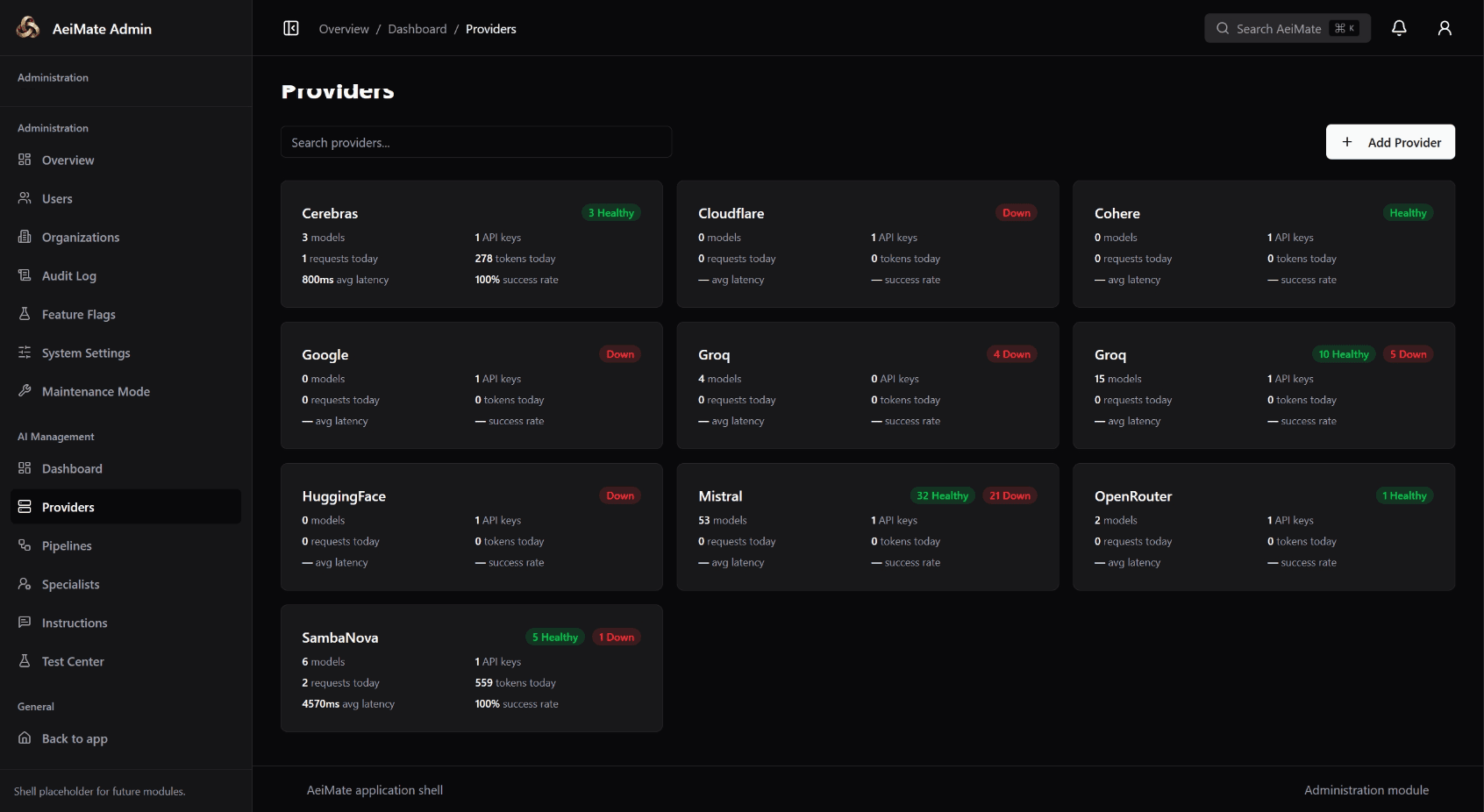Open the Users menu item

pyautogui.click(x=125, y=198)
